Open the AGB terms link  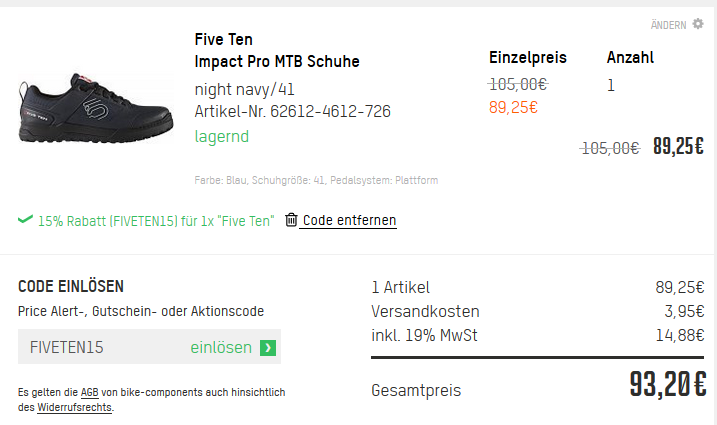[89, 393]
